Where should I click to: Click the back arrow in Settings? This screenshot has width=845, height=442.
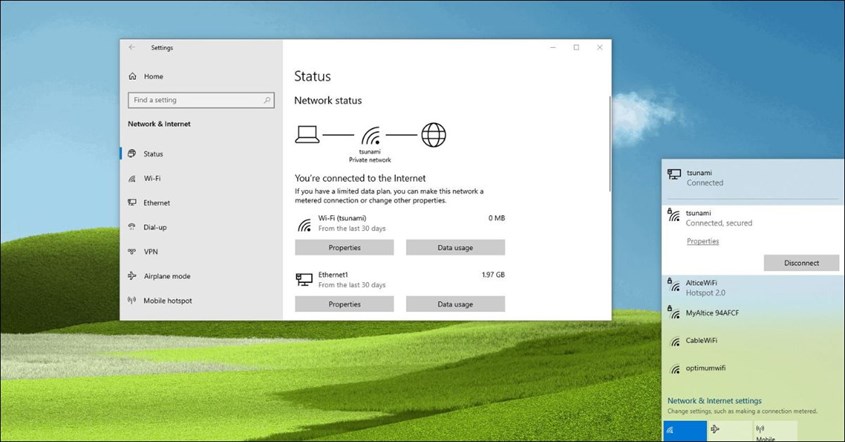pos(132,47)
